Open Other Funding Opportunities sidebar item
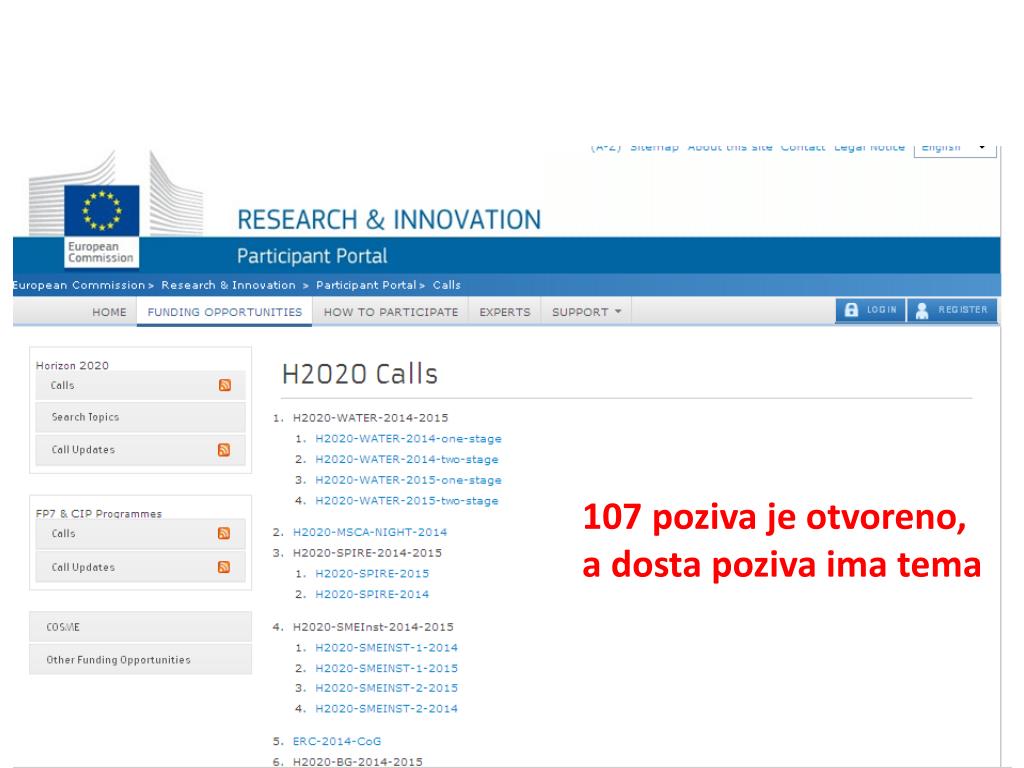 [140, 660]
